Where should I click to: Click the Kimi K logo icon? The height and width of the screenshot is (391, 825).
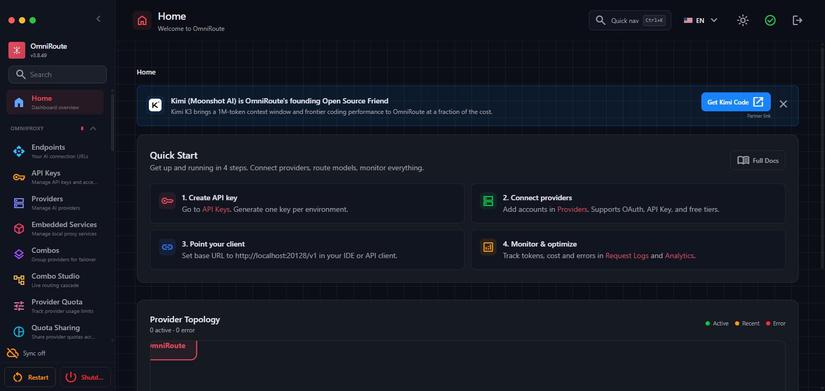point(155,105)
